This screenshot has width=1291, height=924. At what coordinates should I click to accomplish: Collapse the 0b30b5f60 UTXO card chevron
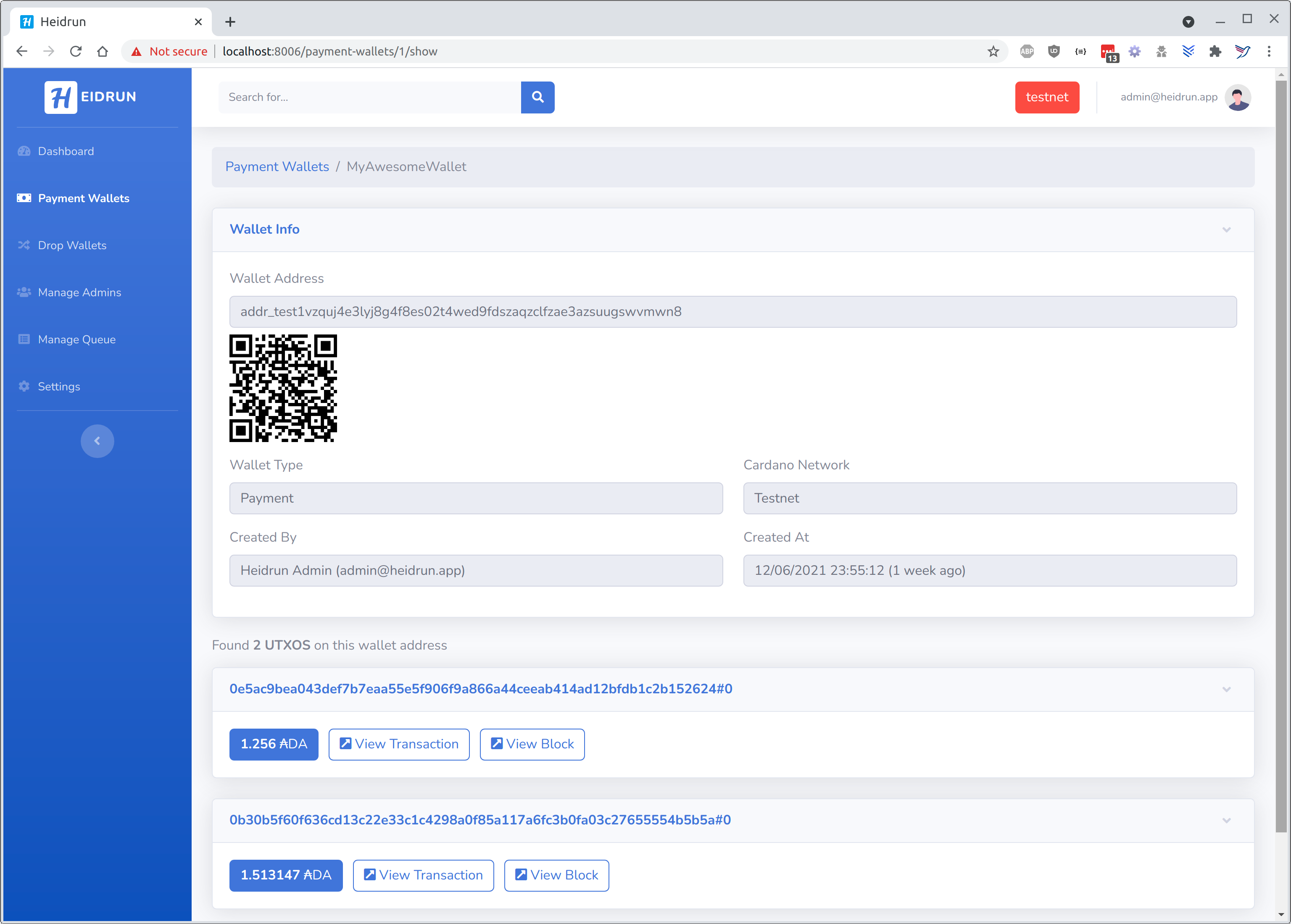pyautogui.click(x=1226, y=821)
